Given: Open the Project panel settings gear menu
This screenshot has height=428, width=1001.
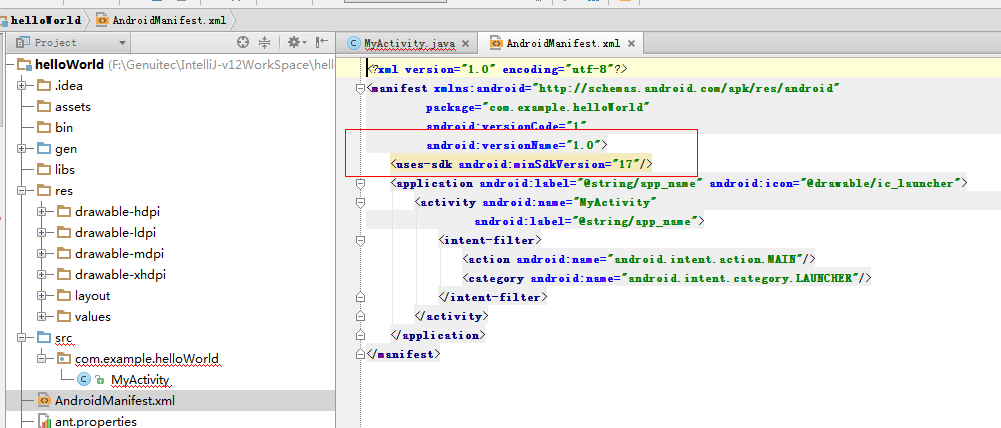Looking at the screenshot, I should click(x=297, y=43).
